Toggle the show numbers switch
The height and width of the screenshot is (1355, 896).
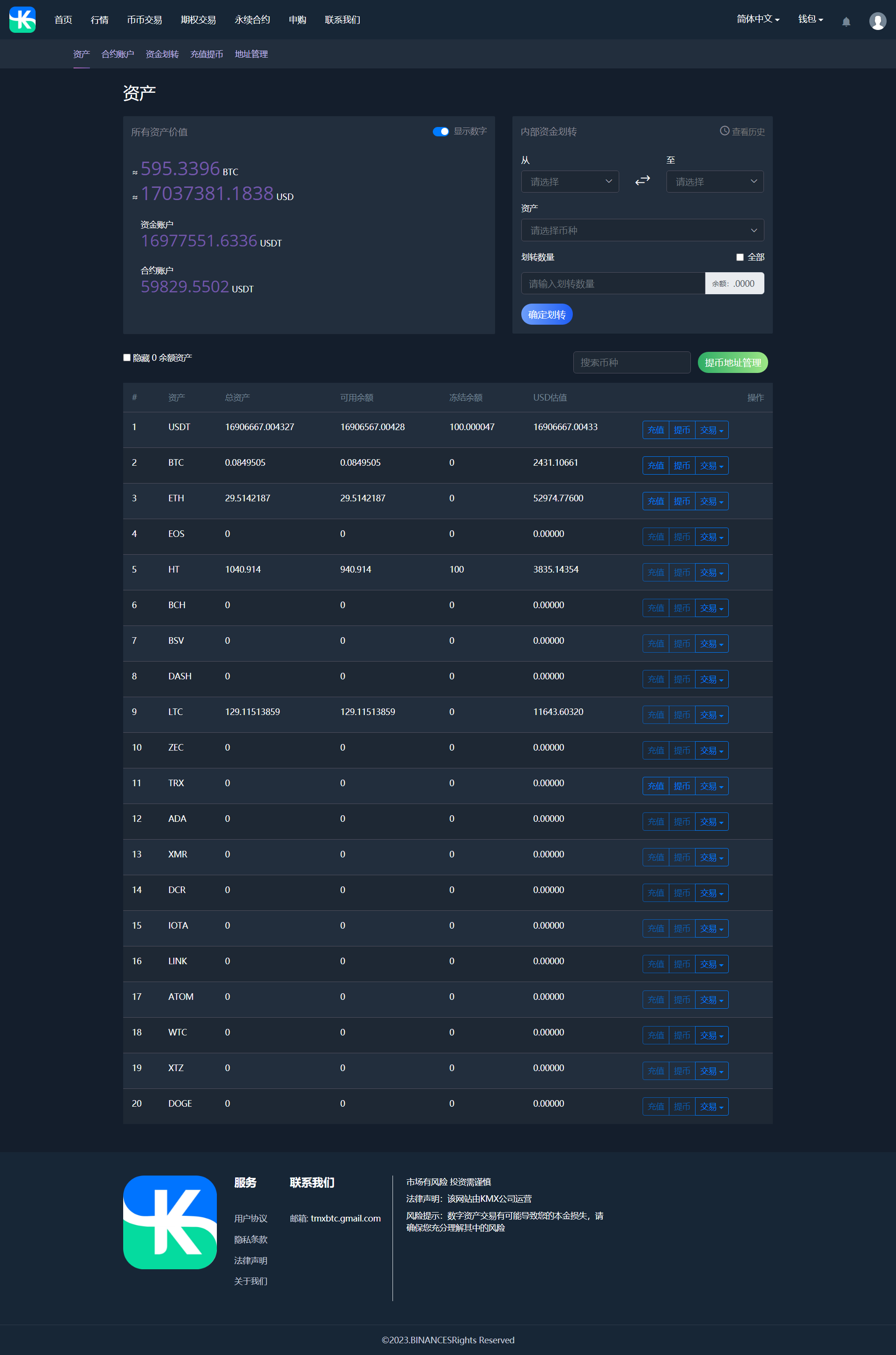440,132
